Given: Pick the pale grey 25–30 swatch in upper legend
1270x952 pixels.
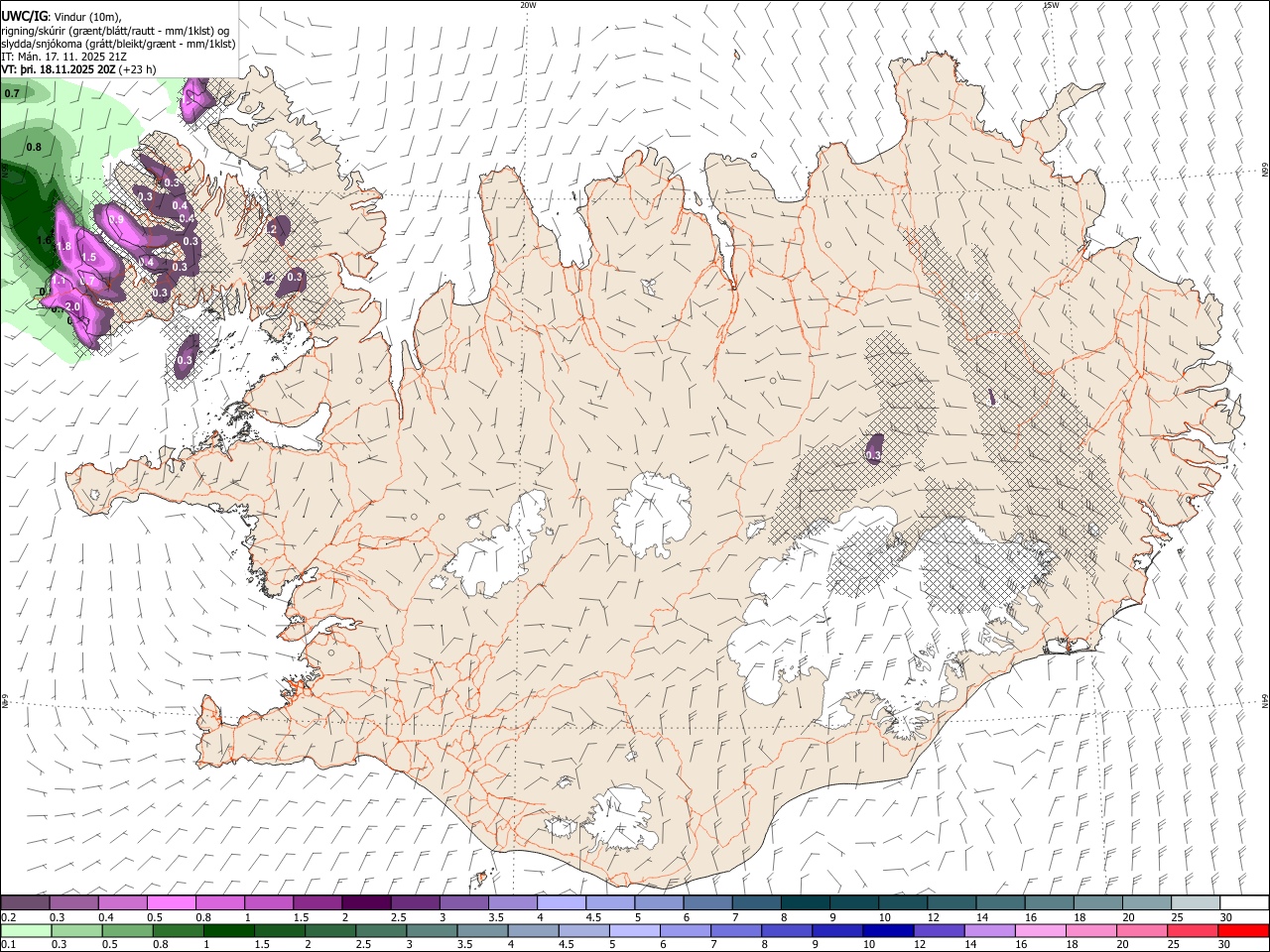Looking at the screenshot, I should (1196, 902).
